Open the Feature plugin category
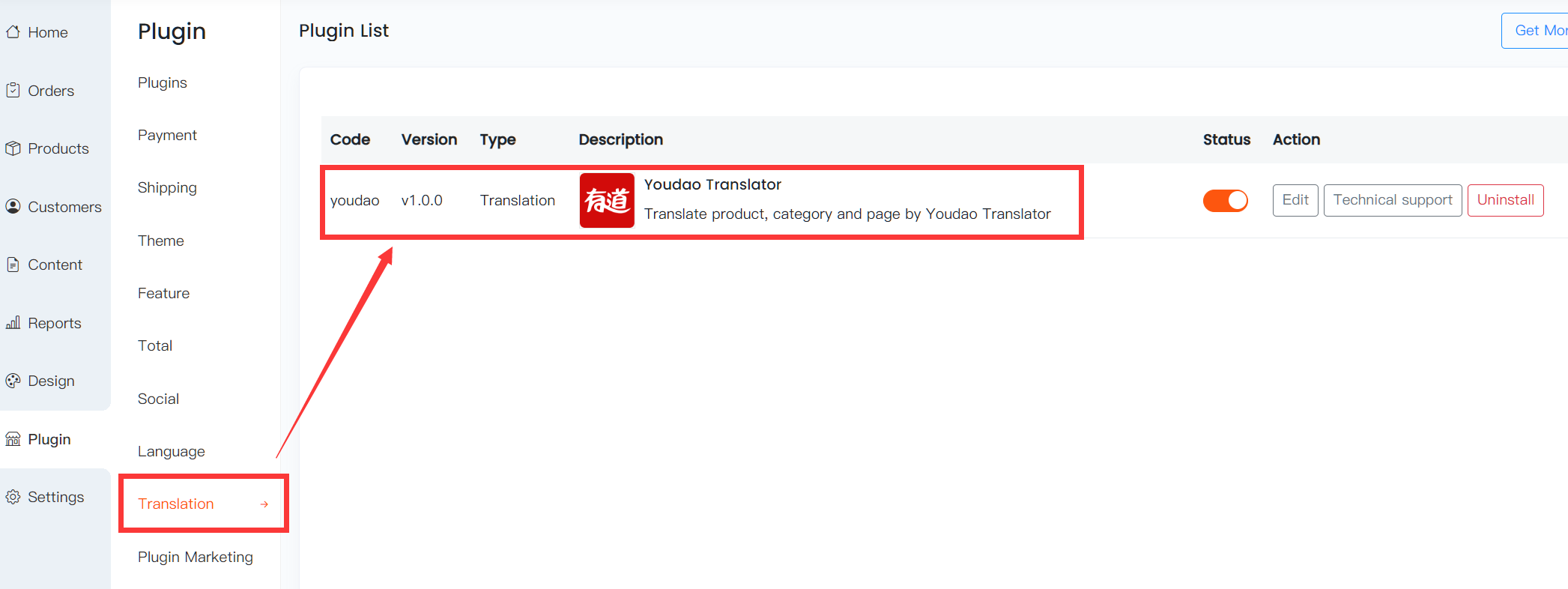 [x=163, y=293]
